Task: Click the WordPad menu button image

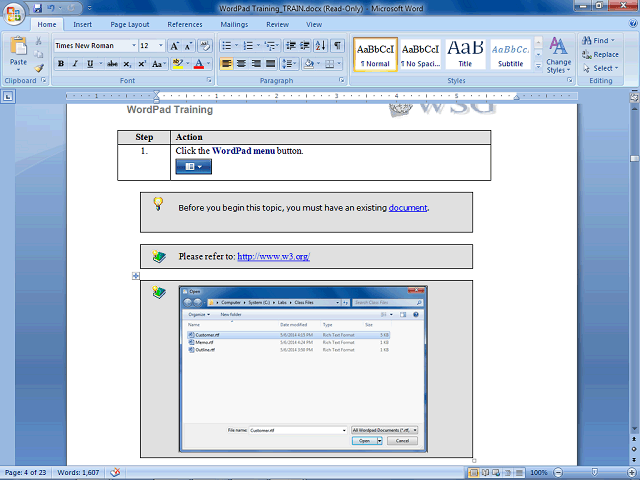Action: pyautogui.click(x=193, y=167)
